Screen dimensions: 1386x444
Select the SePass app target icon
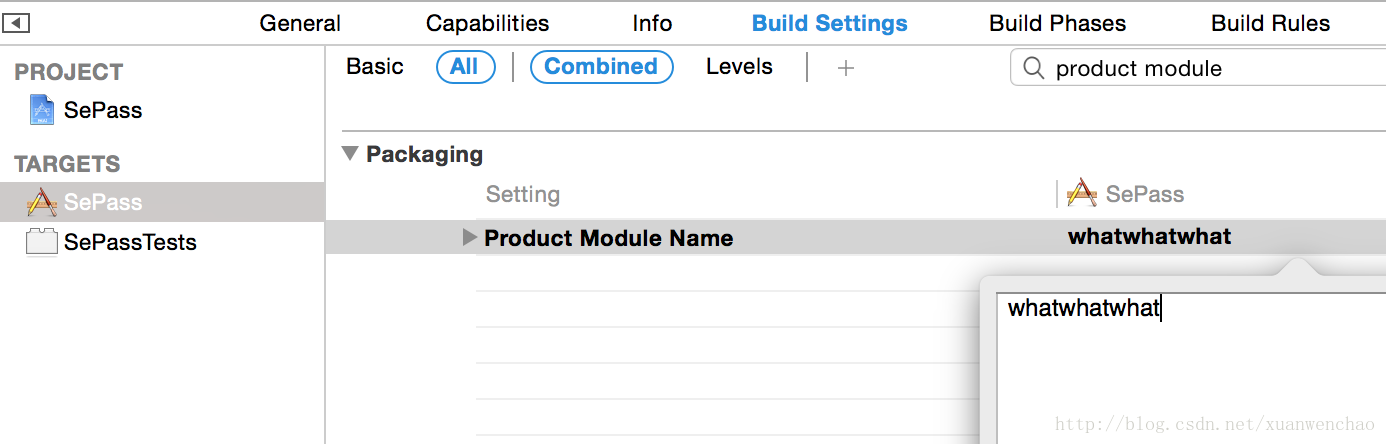tap(42, 202)
